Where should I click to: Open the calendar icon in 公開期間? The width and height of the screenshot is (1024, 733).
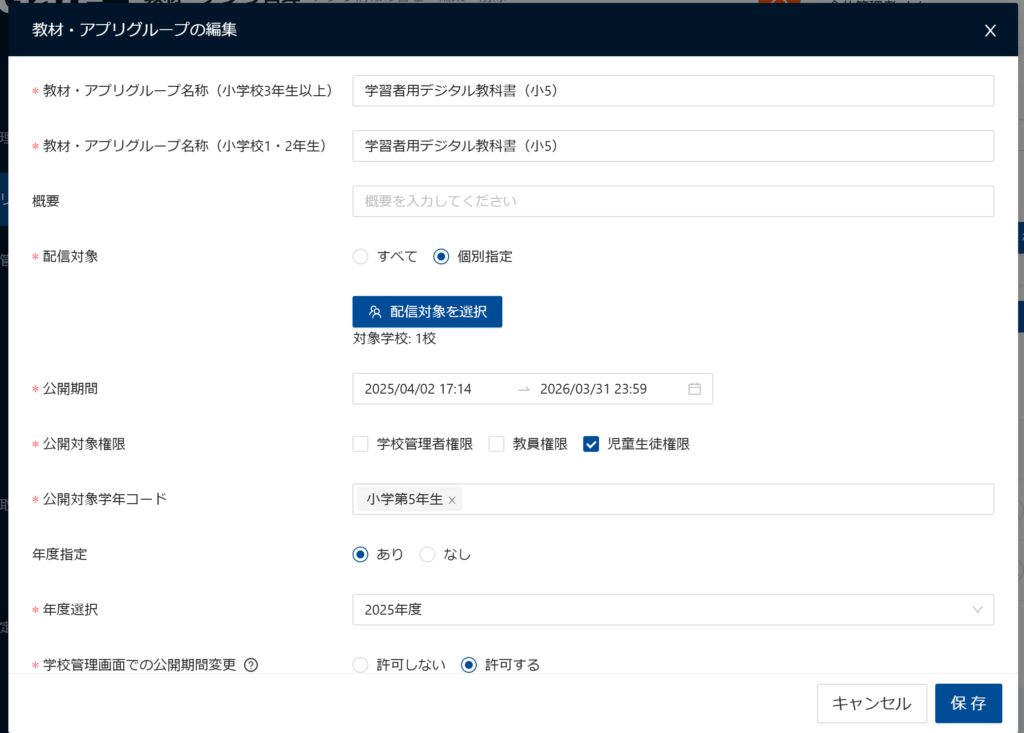point(694,389)
